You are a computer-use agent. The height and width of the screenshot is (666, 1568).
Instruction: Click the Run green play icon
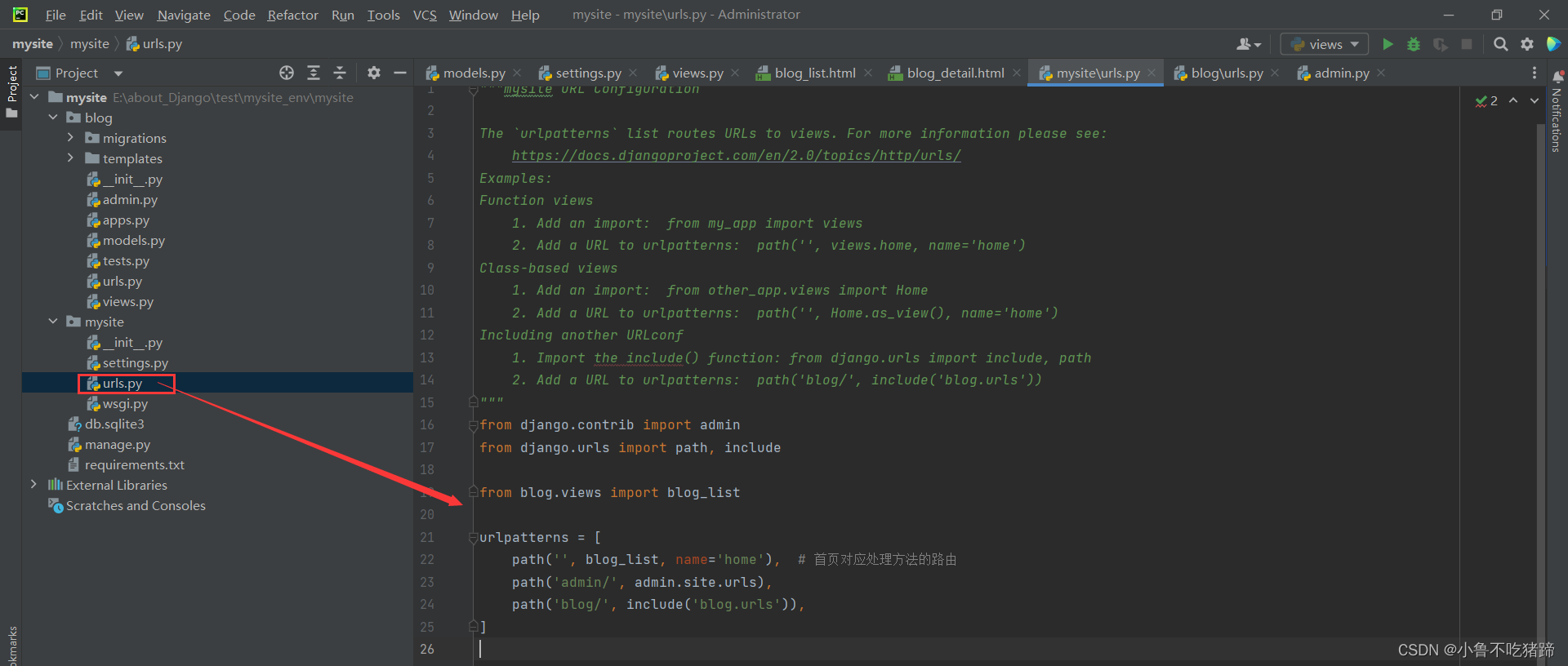pos(1388,44)
